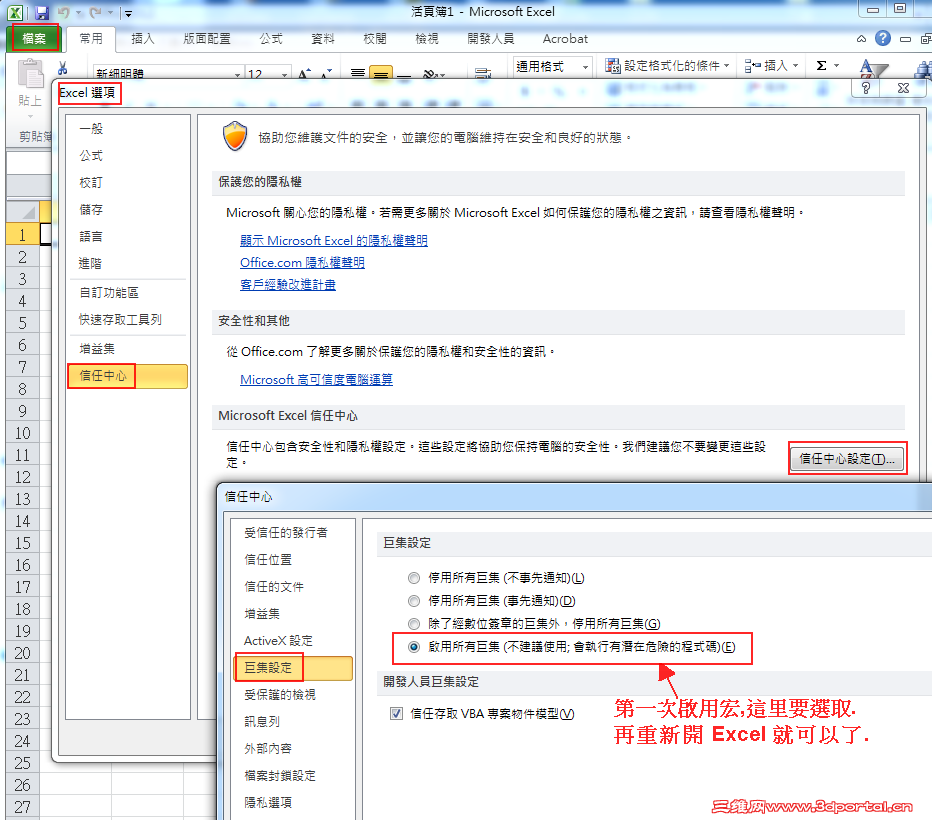Select 自訂功能區 in Excel Options list
Screen dimensions: 932x820
click(128, 292)
